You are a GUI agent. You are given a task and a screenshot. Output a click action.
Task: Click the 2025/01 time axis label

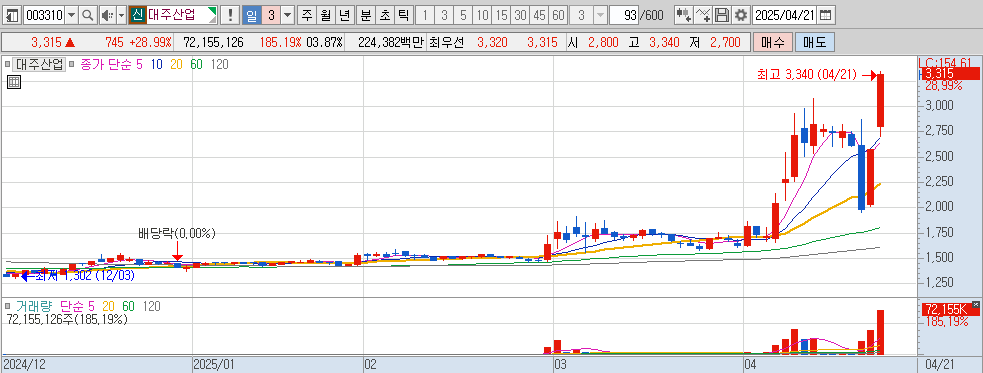tap(214, 364)
